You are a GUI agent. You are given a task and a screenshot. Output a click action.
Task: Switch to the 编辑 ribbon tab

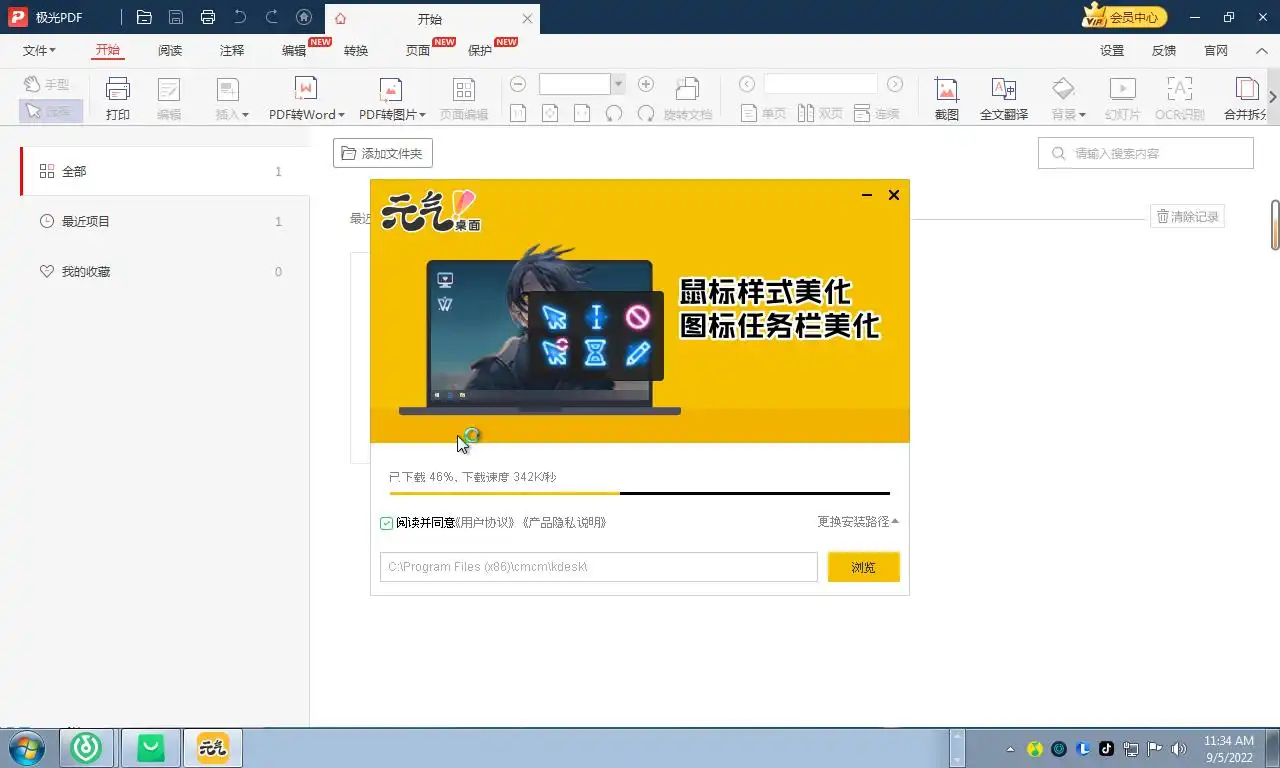pos(294,50)
